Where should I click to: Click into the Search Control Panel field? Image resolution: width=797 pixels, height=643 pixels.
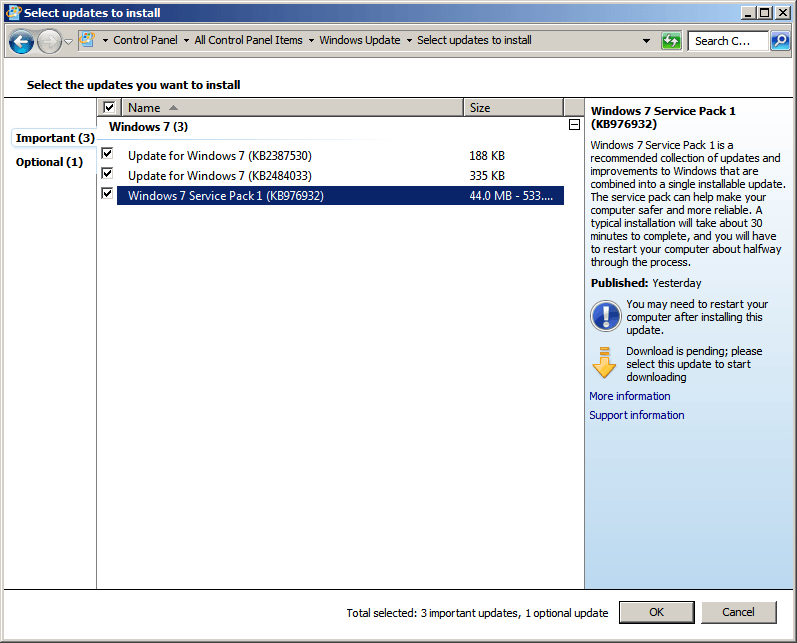(726, 41)
